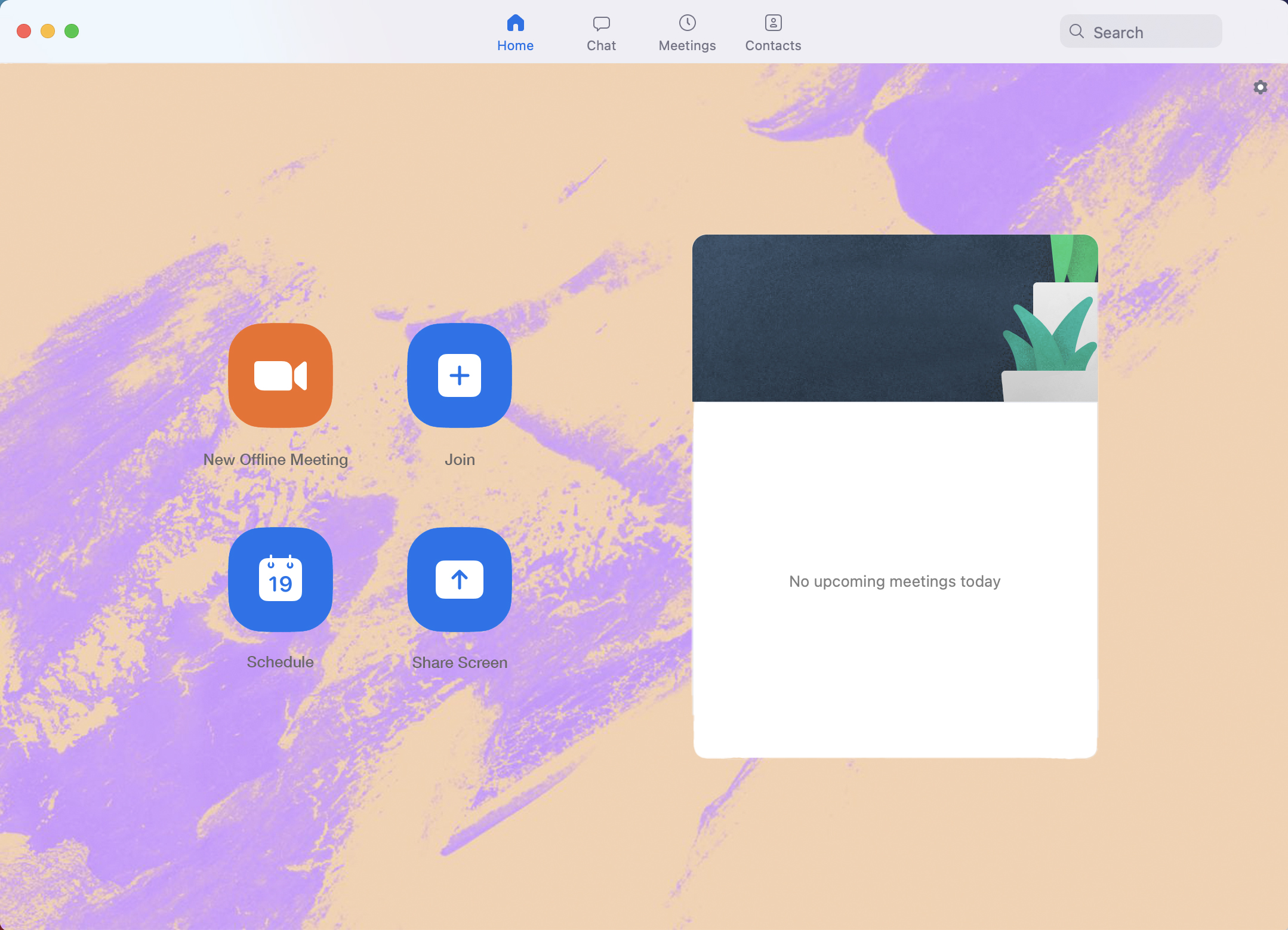The image size is (1288, 930).
Task: Click the Share Screen arrow icon
Action: [459, 579]
